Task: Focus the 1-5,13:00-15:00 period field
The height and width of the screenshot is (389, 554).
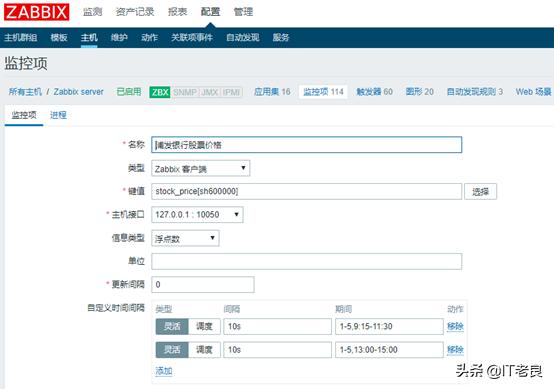Action: [389, 350]
